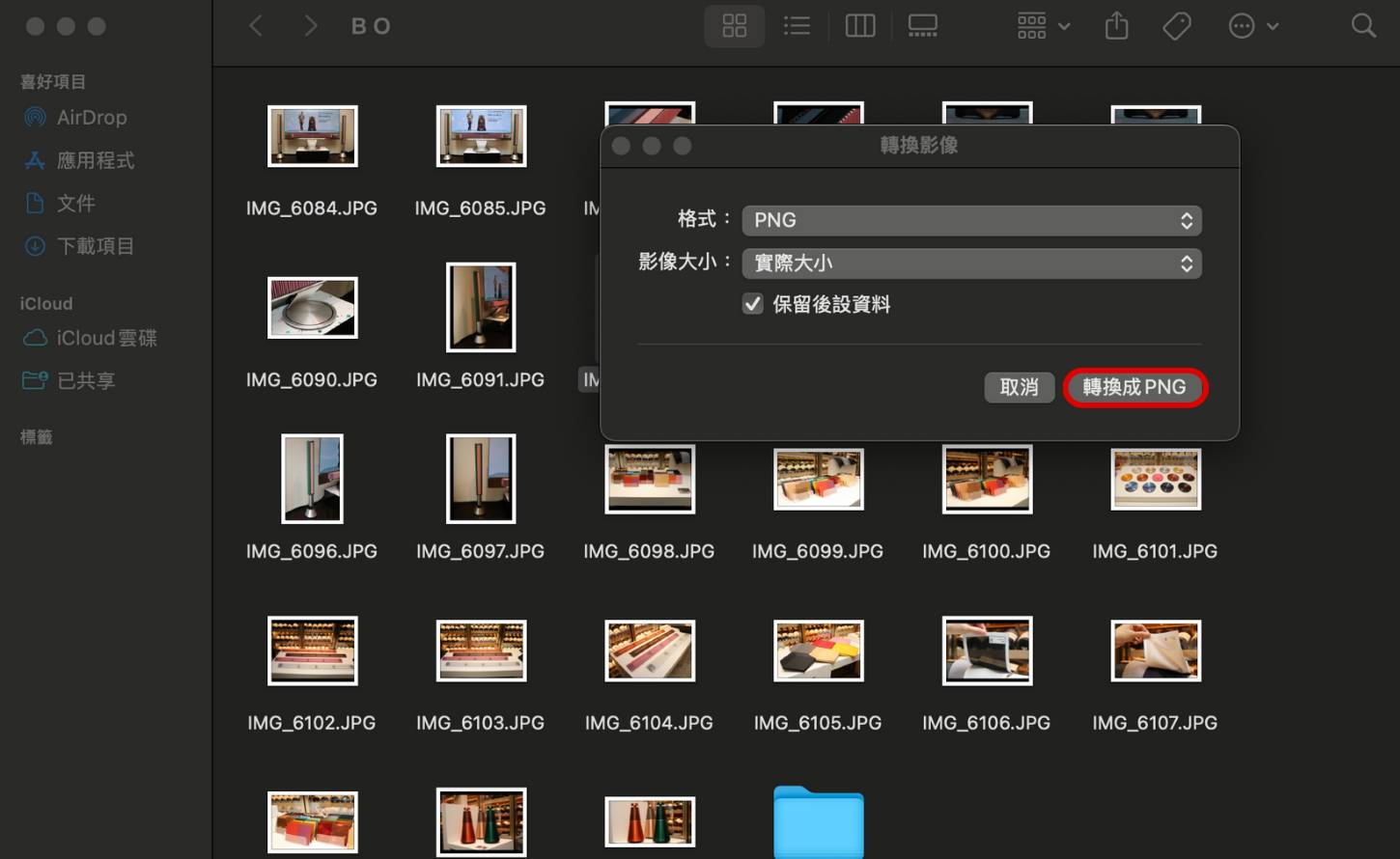The height and width of the screenshot is (859, 1400).
Task: Select the IMG_6085.JPG thumbnail
Action: coord(481,136)
